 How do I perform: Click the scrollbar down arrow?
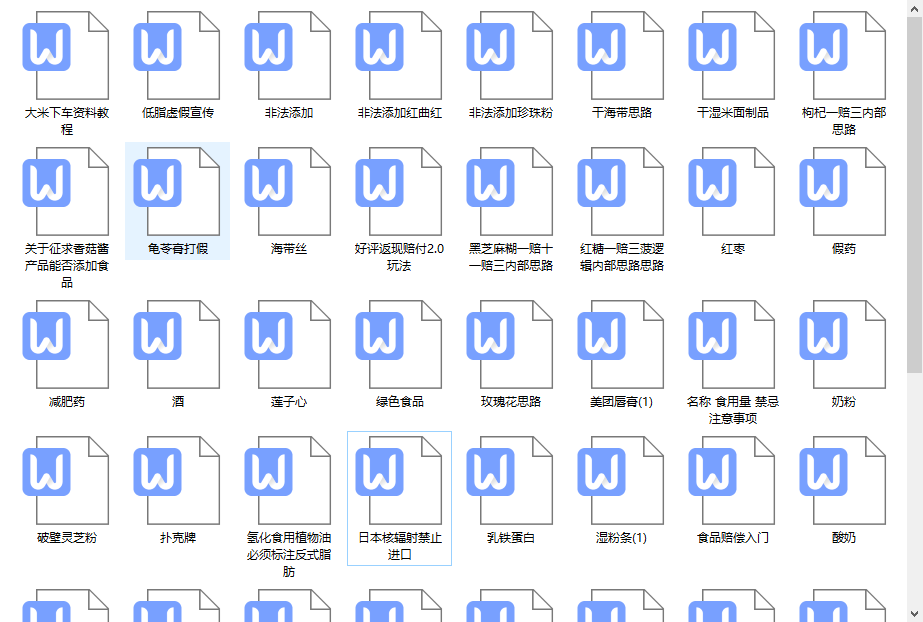914,613
